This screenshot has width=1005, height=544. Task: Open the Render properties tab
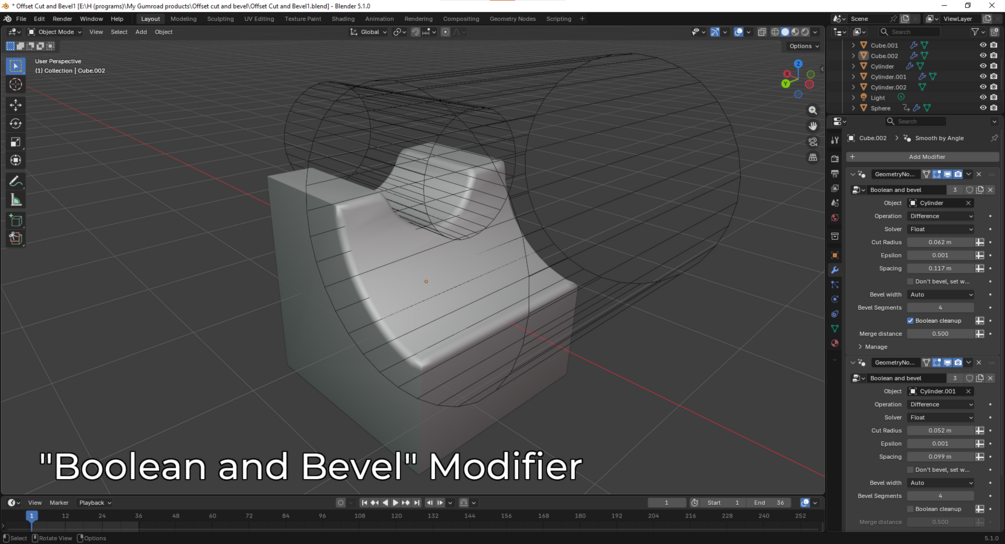tap(835, 158)
